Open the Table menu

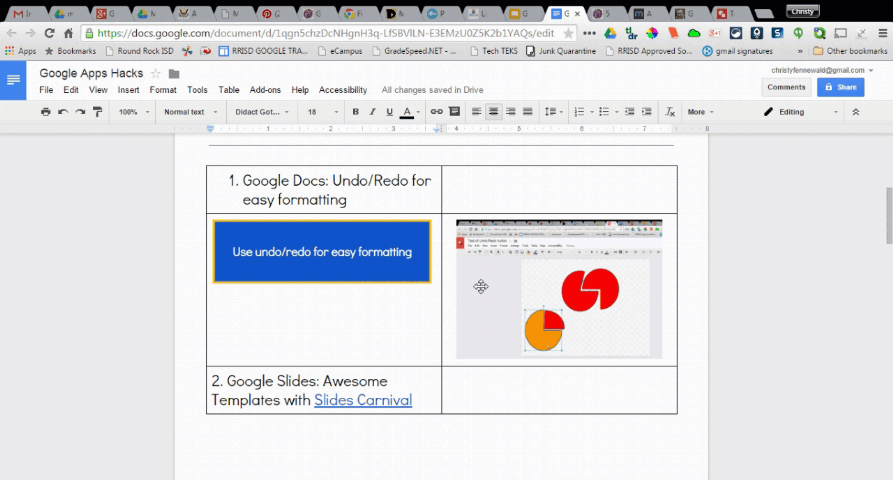[229, 90]
